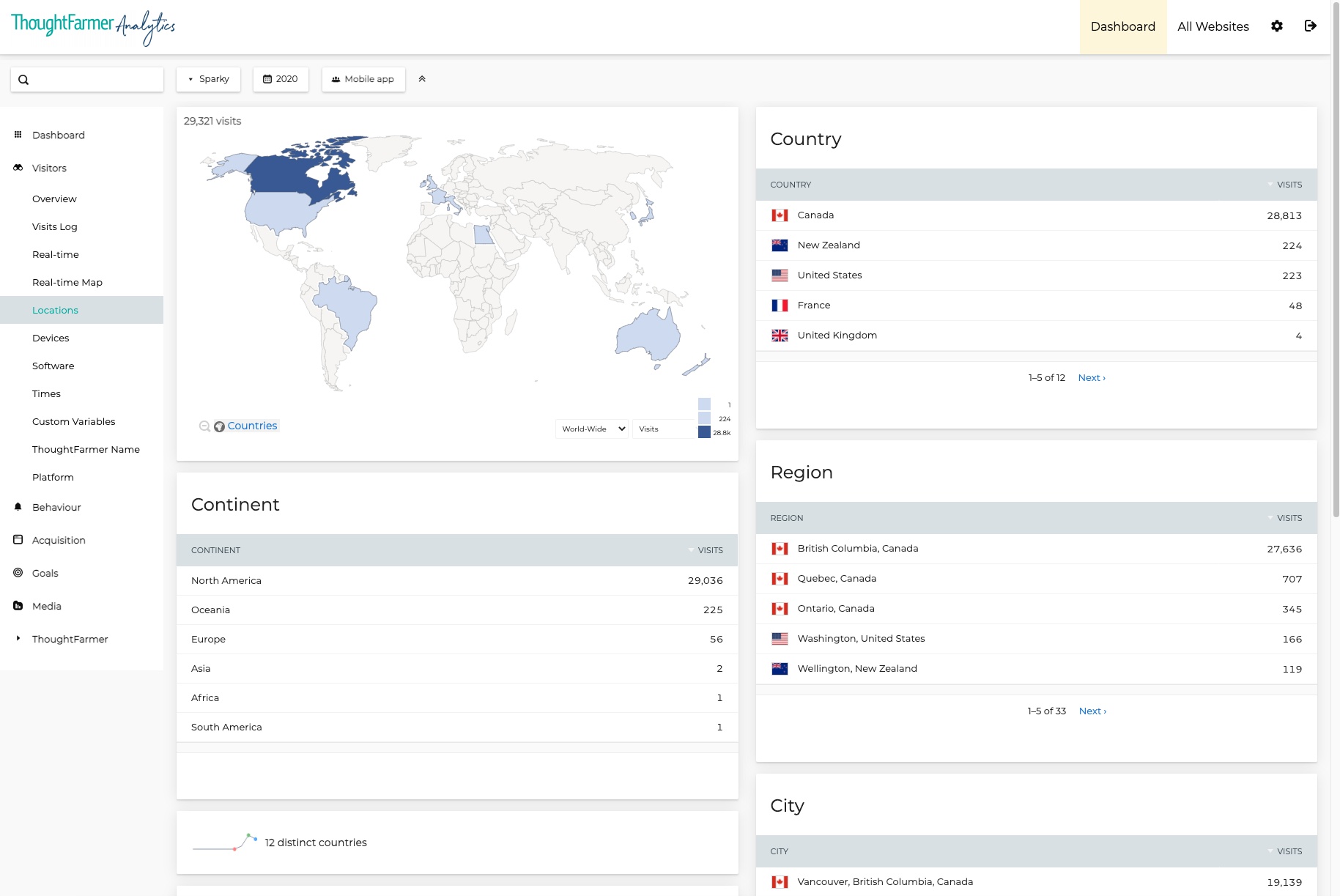Click inside the search input field
Screen dimensions: 1340x896
(x=87, y=80)
